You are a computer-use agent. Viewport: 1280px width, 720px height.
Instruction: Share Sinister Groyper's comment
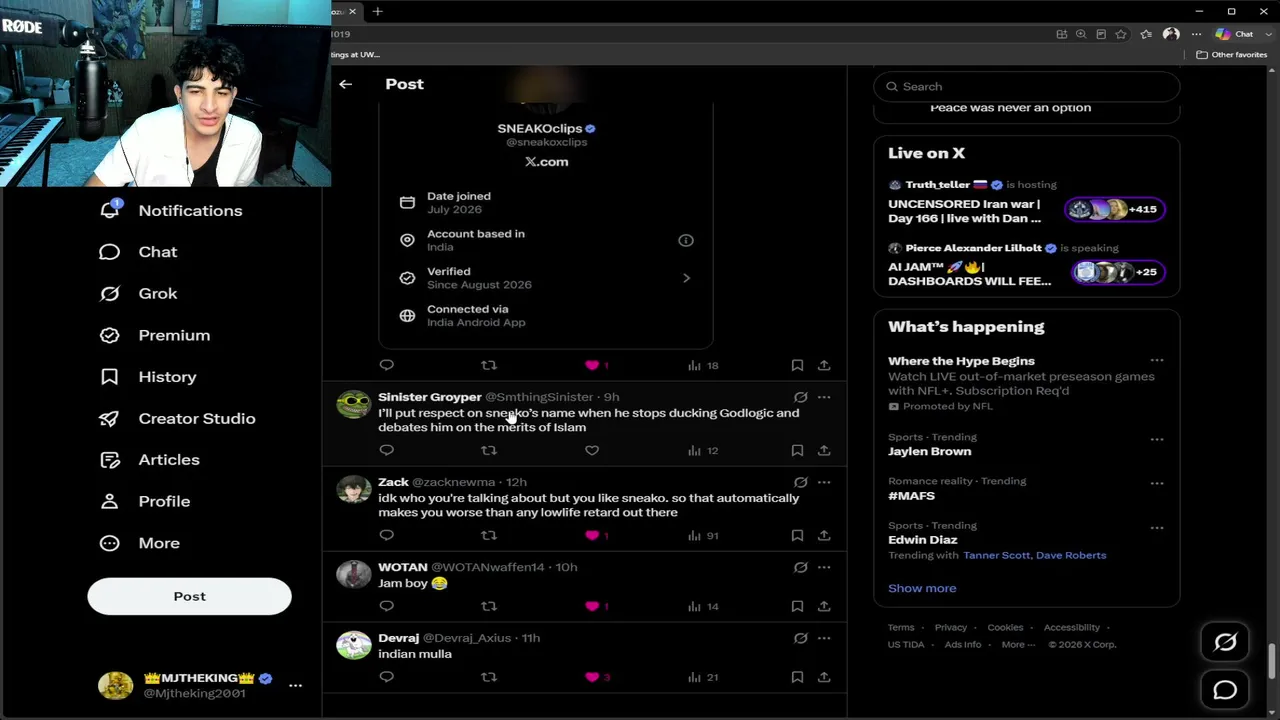pos(824,450)
